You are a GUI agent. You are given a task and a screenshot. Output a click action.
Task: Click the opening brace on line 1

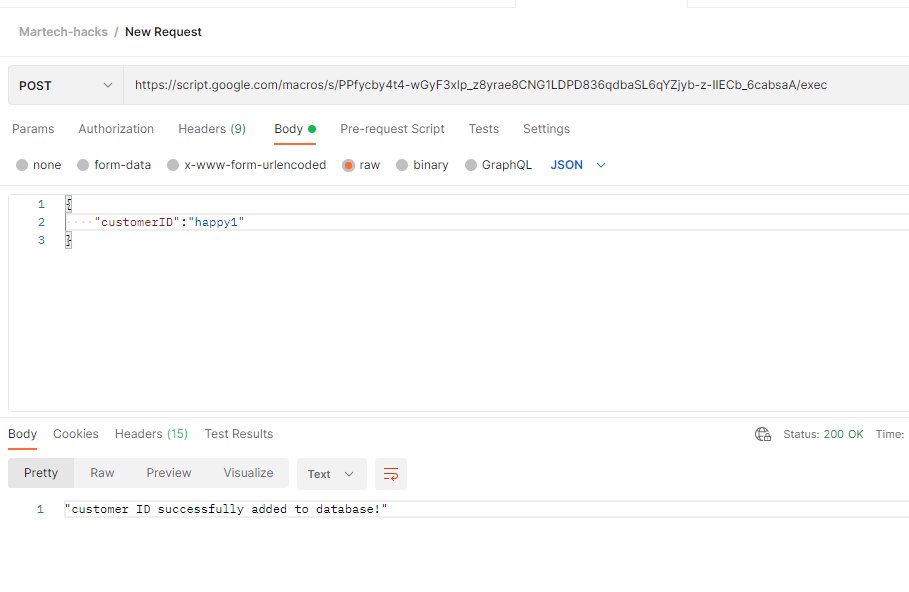click(x=68, y=204)
